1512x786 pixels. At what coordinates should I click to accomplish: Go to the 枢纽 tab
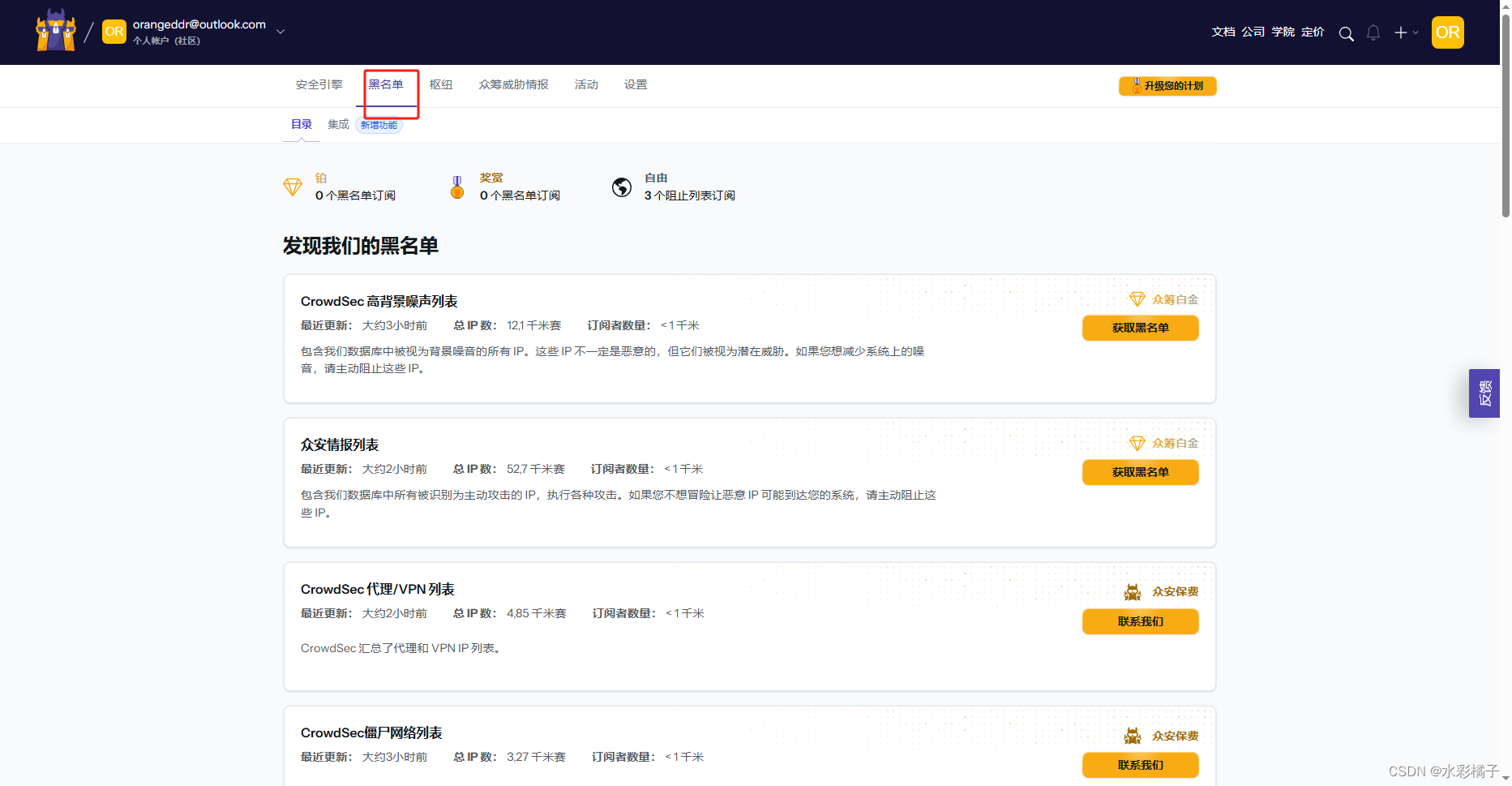(x=441, y=84)
